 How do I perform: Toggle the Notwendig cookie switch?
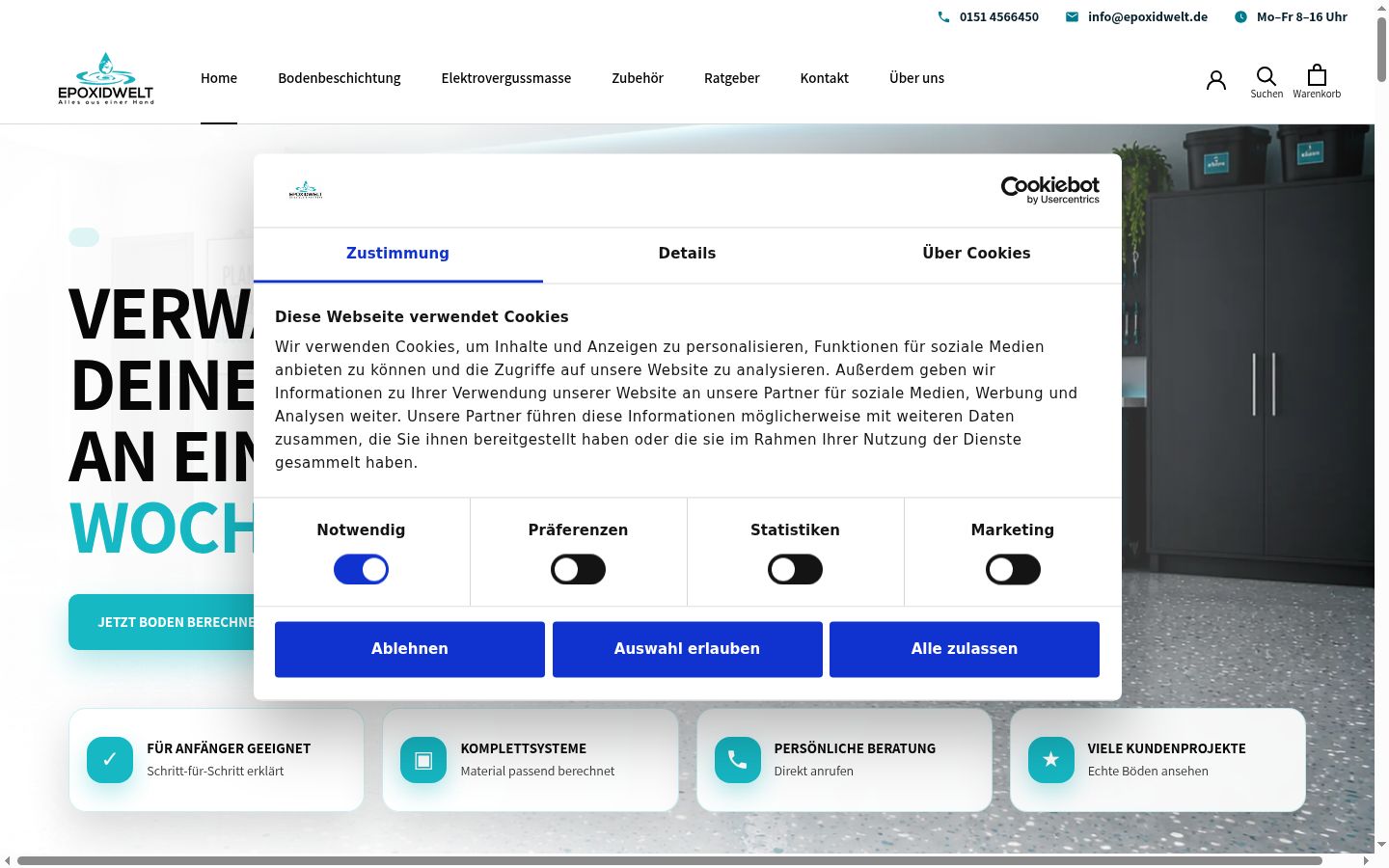coord(362,570)
